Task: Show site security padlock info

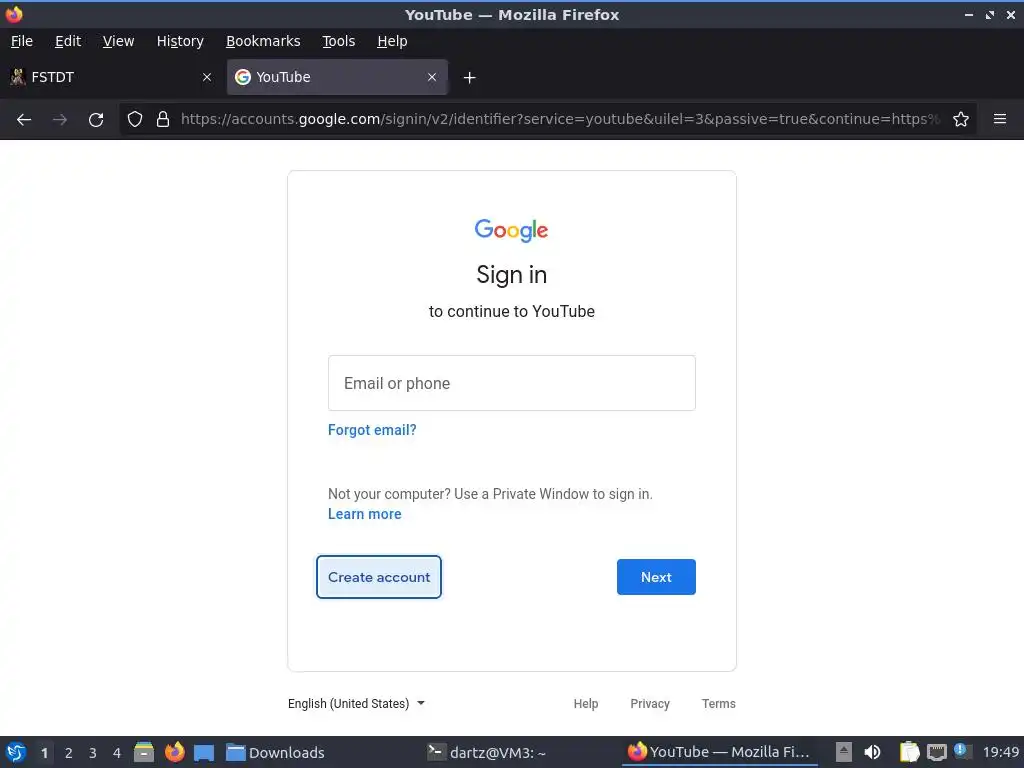Action: (163, 119)
